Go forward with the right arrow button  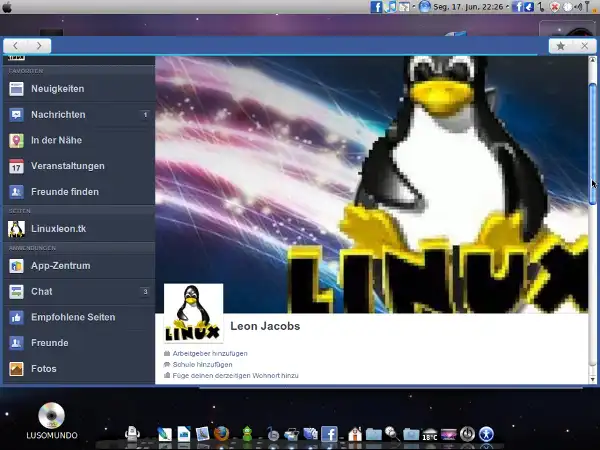(39, 46)
